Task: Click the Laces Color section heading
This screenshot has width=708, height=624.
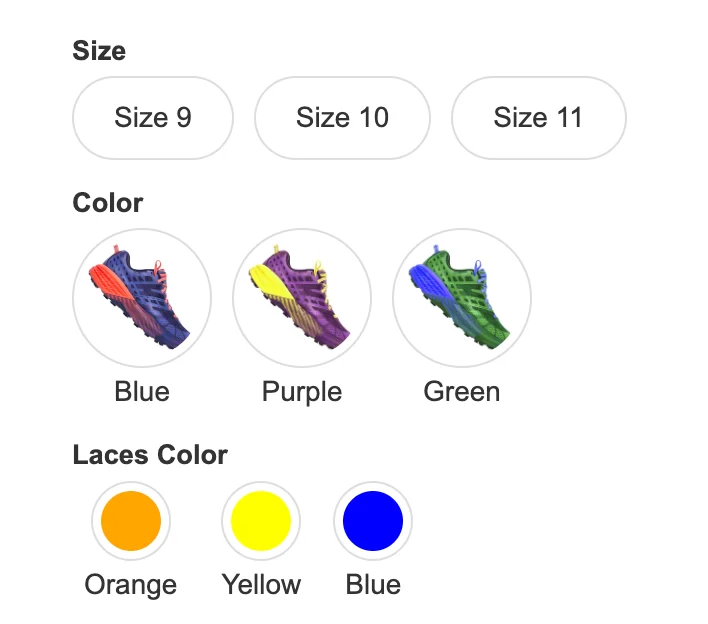Action: (150, 455)
